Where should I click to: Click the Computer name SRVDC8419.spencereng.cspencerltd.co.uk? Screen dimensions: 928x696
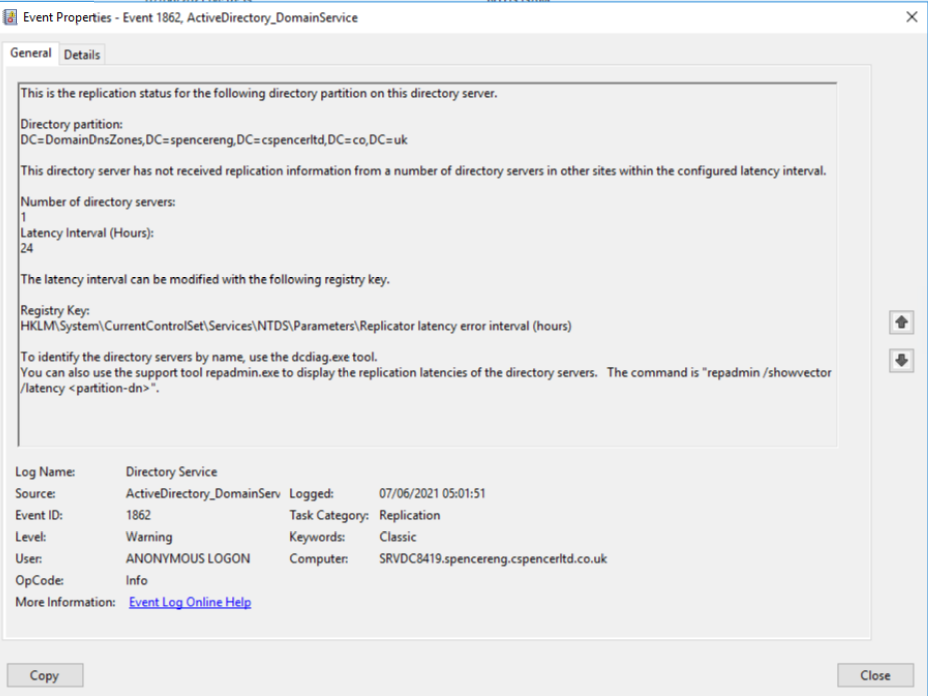[x=493, y=559]
